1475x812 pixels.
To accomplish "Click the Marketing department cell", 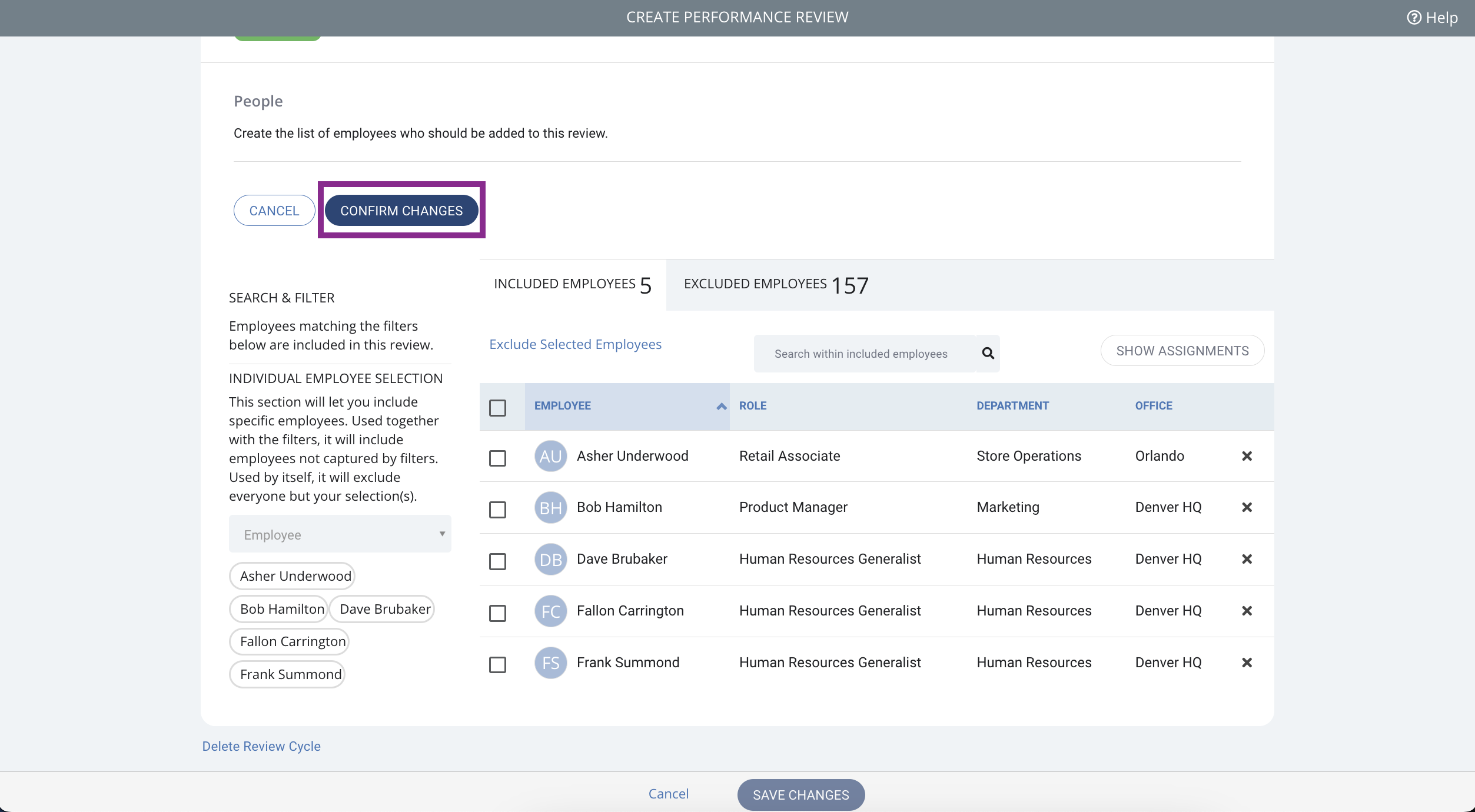I will coord(1008,507).
